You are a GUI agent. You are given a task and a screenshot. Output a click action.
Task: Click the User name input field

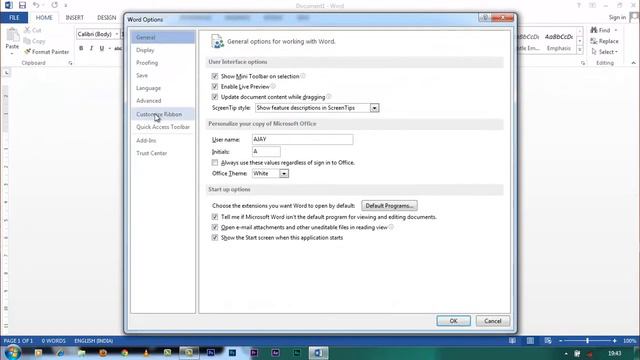pyautogui.click(x=302, y=139)
